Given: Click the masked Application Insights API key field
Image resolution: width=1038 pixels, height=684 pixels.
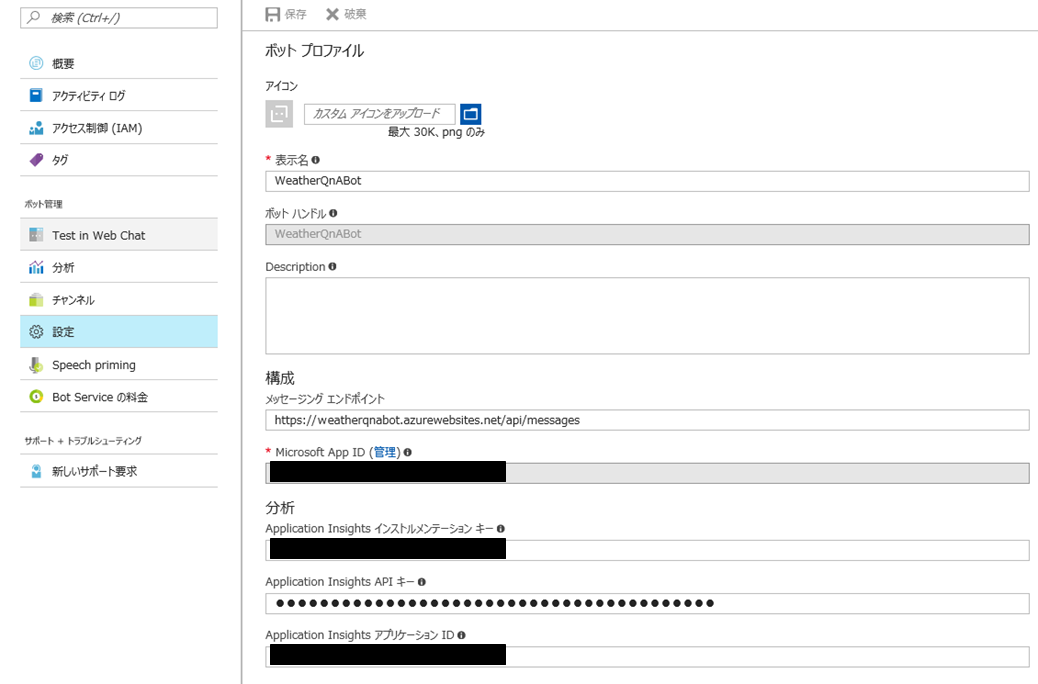Looking at the screenshot, I should (647, 603).
